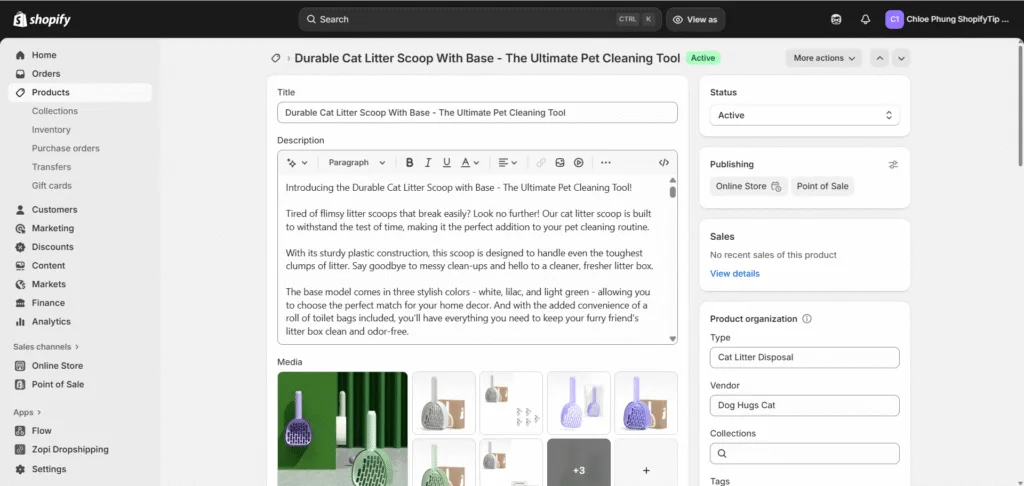Click the Publishing manage settings icon
1024x486 pixels.
(893, 165)
